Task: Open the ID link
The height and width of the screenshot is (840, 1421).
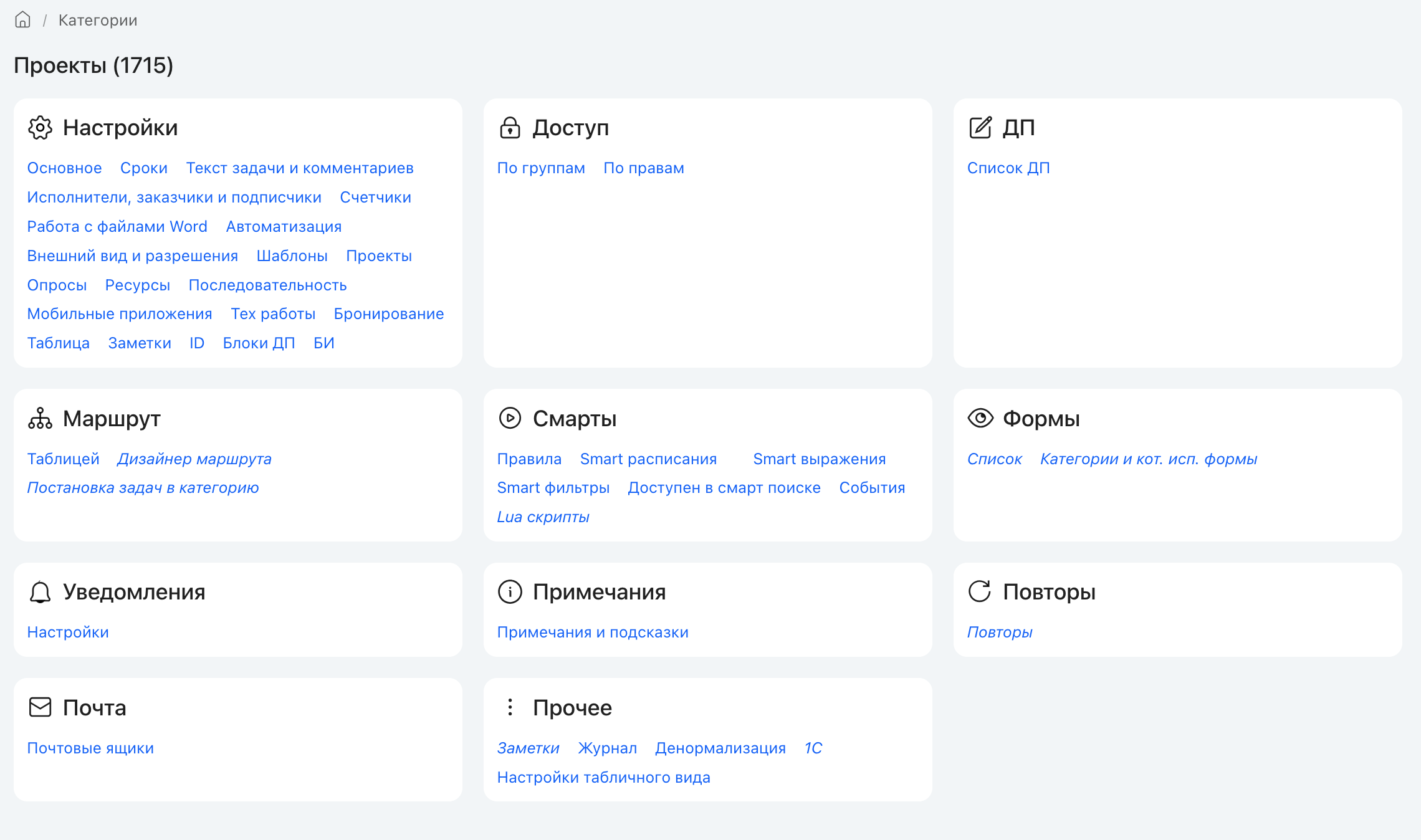Action: (197, 343)
